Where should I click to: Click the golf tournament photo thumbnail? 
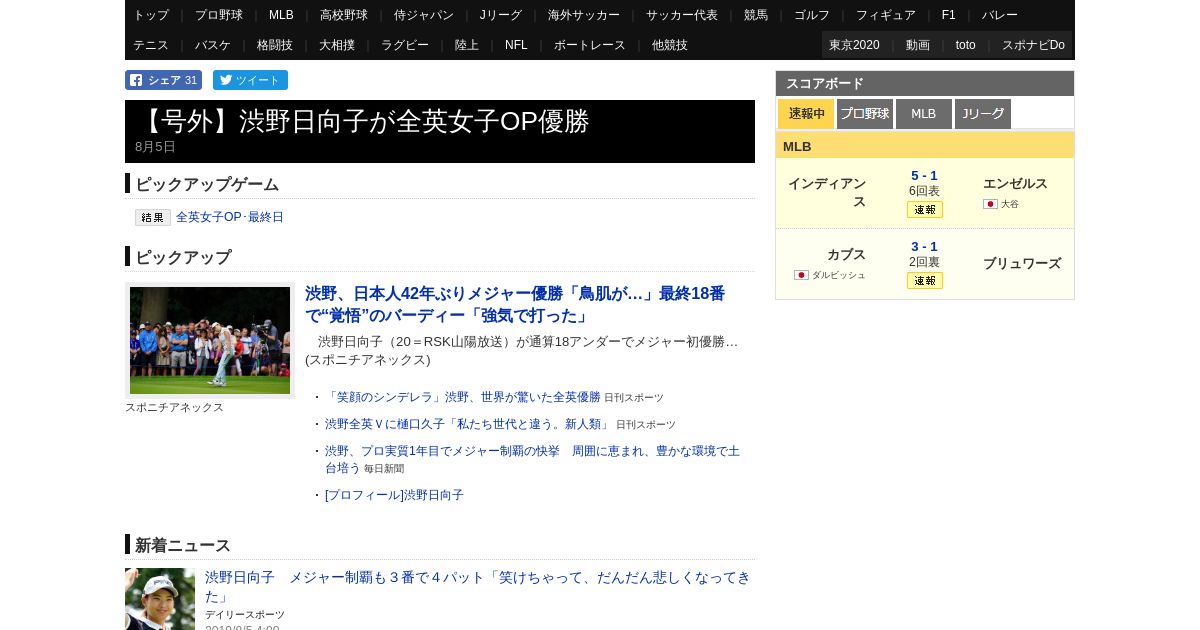(210, 340)
